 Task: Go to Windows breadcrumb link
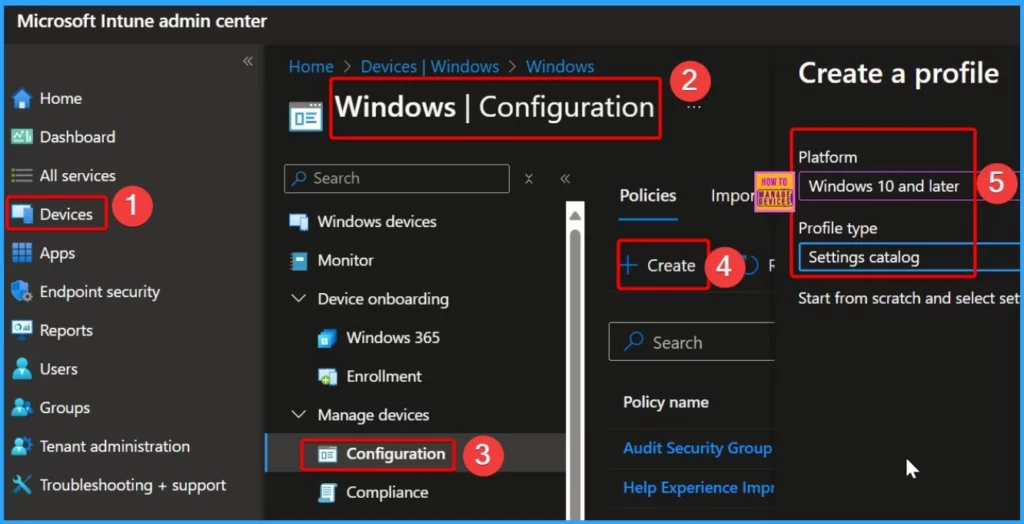[560, 67]
